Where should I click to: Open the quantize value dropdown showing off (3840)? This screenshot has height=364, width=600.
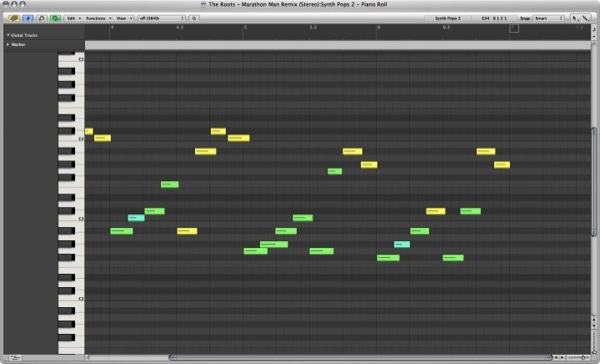point(161,18)
